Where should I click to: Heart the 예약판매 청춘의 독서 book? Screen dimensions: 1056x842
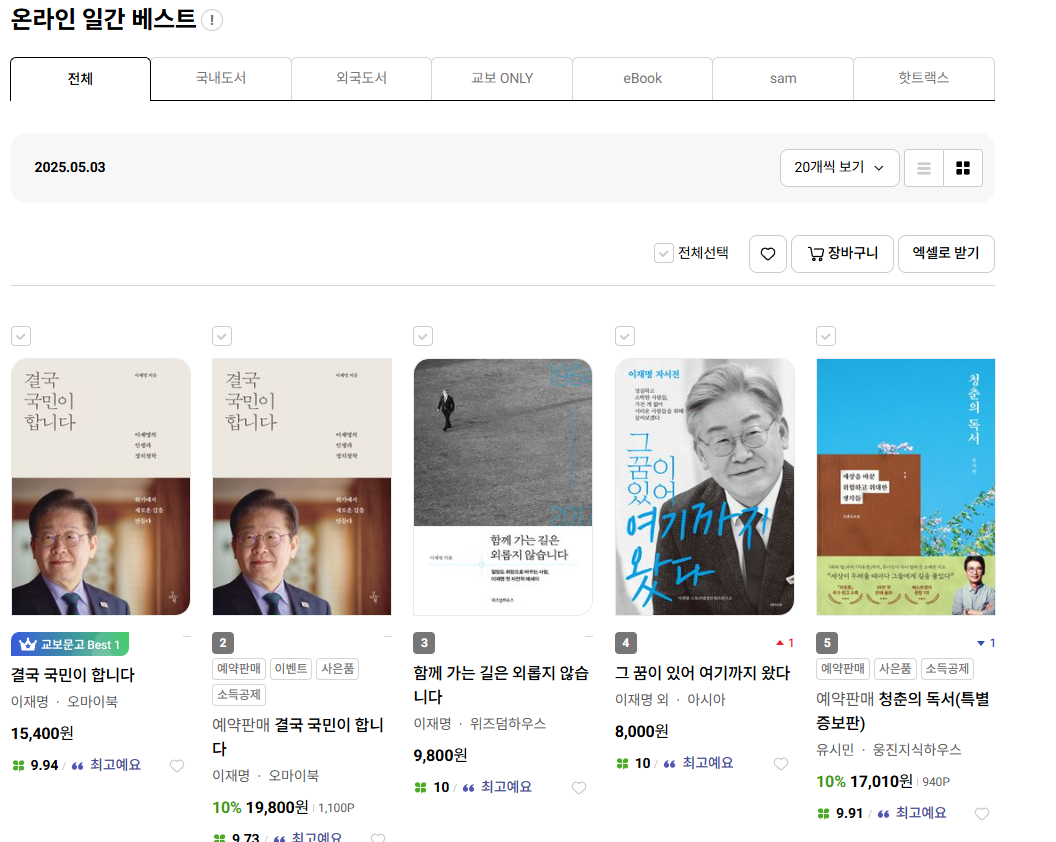pos(981,814)
